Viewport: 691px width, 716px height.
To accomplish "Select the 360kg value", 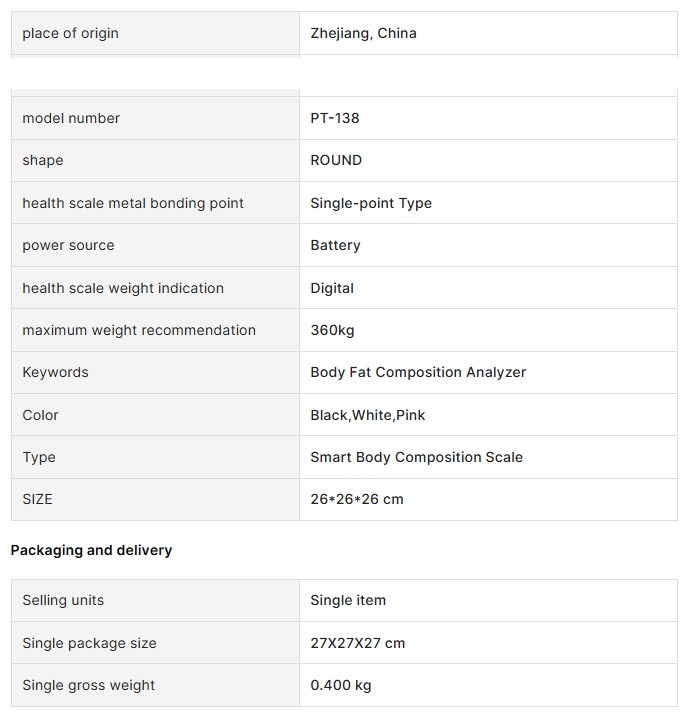I will pos(332,330).
